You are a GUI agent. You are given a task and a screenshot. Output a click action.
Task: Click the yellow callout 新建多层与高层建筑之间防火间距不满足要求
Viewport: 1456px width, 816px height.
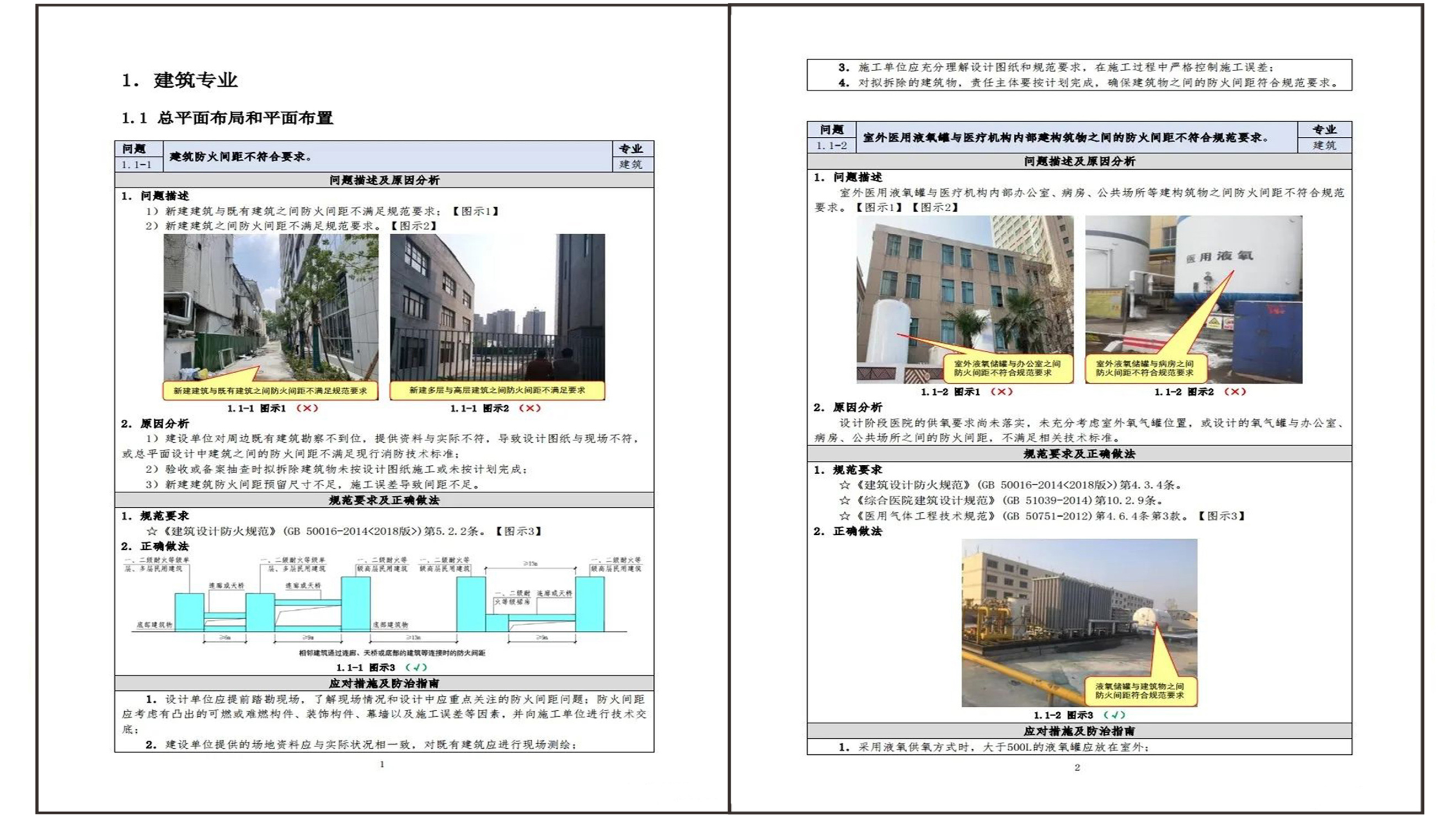[x=497, y=390]
